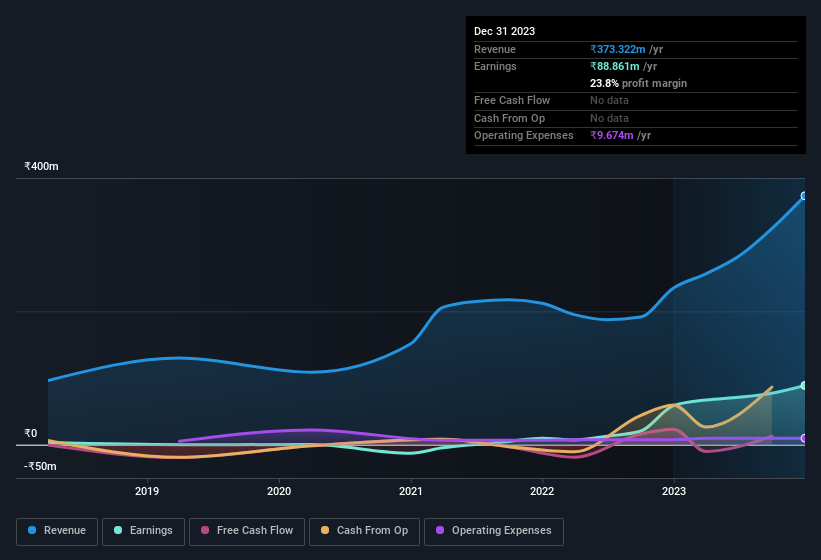This screenshot has height=560, width=821.
Task: Click the ₹88.861m earnings value
Action: coord(615,66)
